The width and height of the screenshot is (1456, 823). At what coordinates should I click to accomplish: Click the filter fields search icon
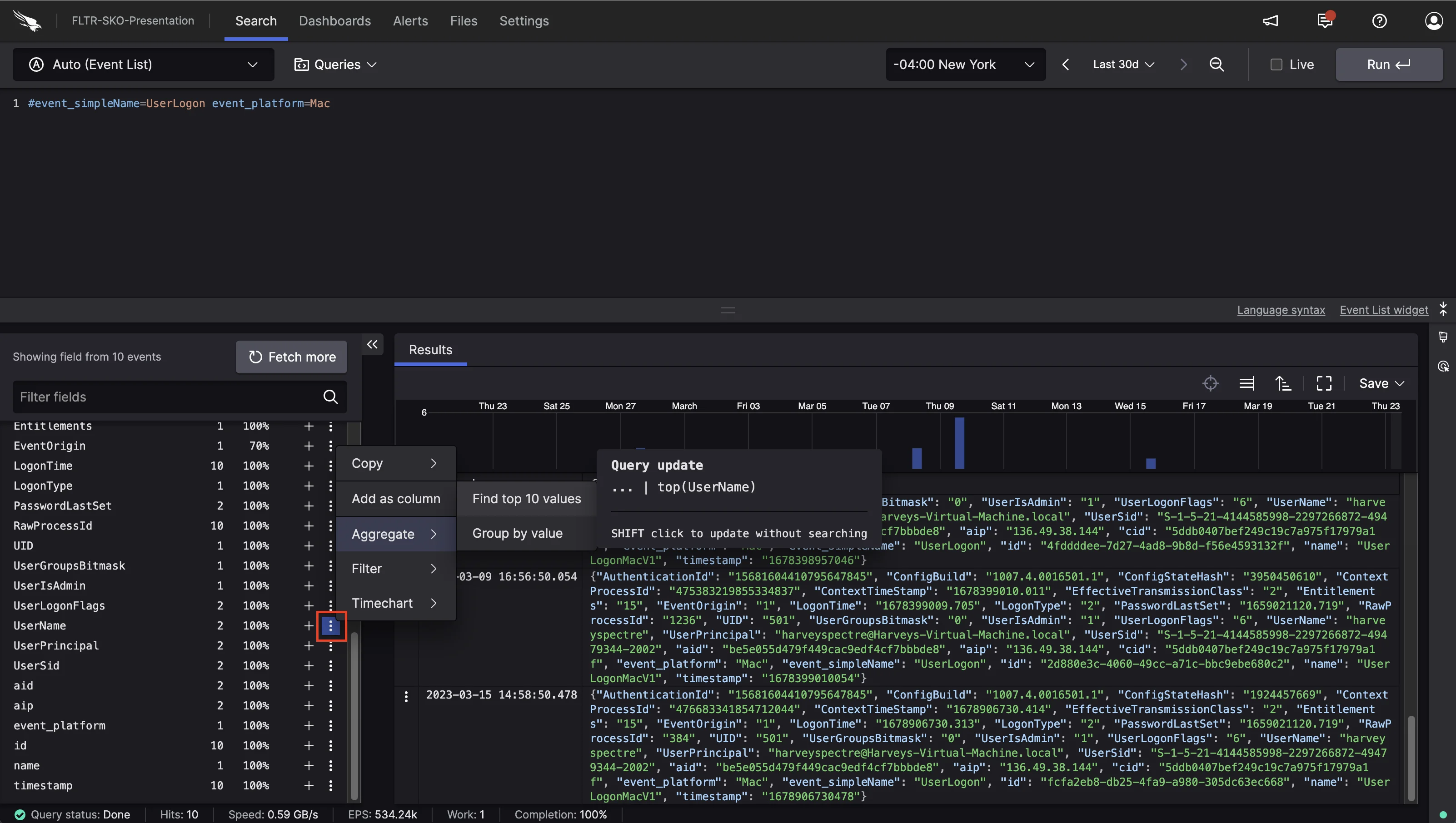(330, 397)
